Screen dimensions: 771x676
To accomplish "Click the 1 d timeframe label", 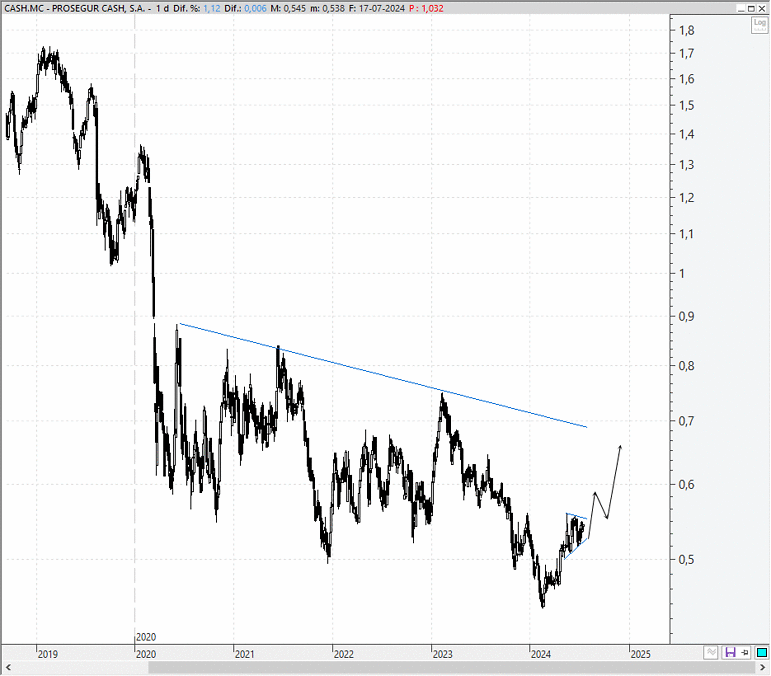I will point(162,8).
